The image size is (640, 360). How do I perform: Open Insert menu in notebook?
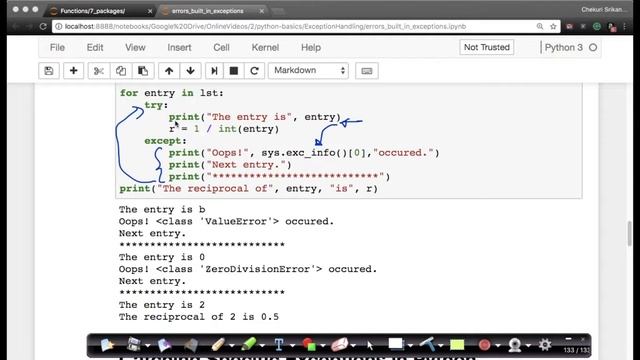point(179,47)
